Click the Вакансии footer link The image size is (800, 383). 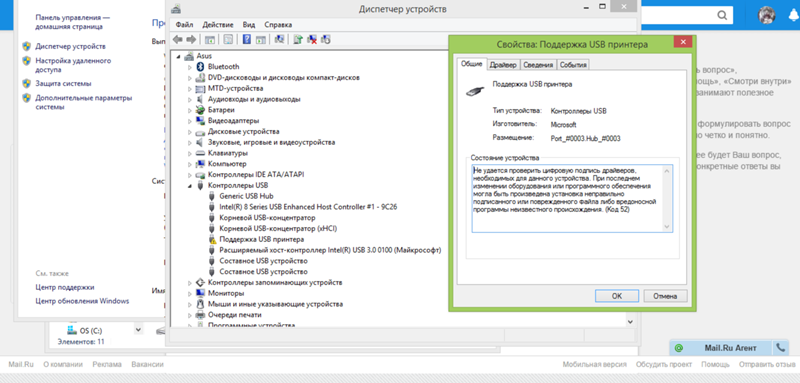point(147,364)
